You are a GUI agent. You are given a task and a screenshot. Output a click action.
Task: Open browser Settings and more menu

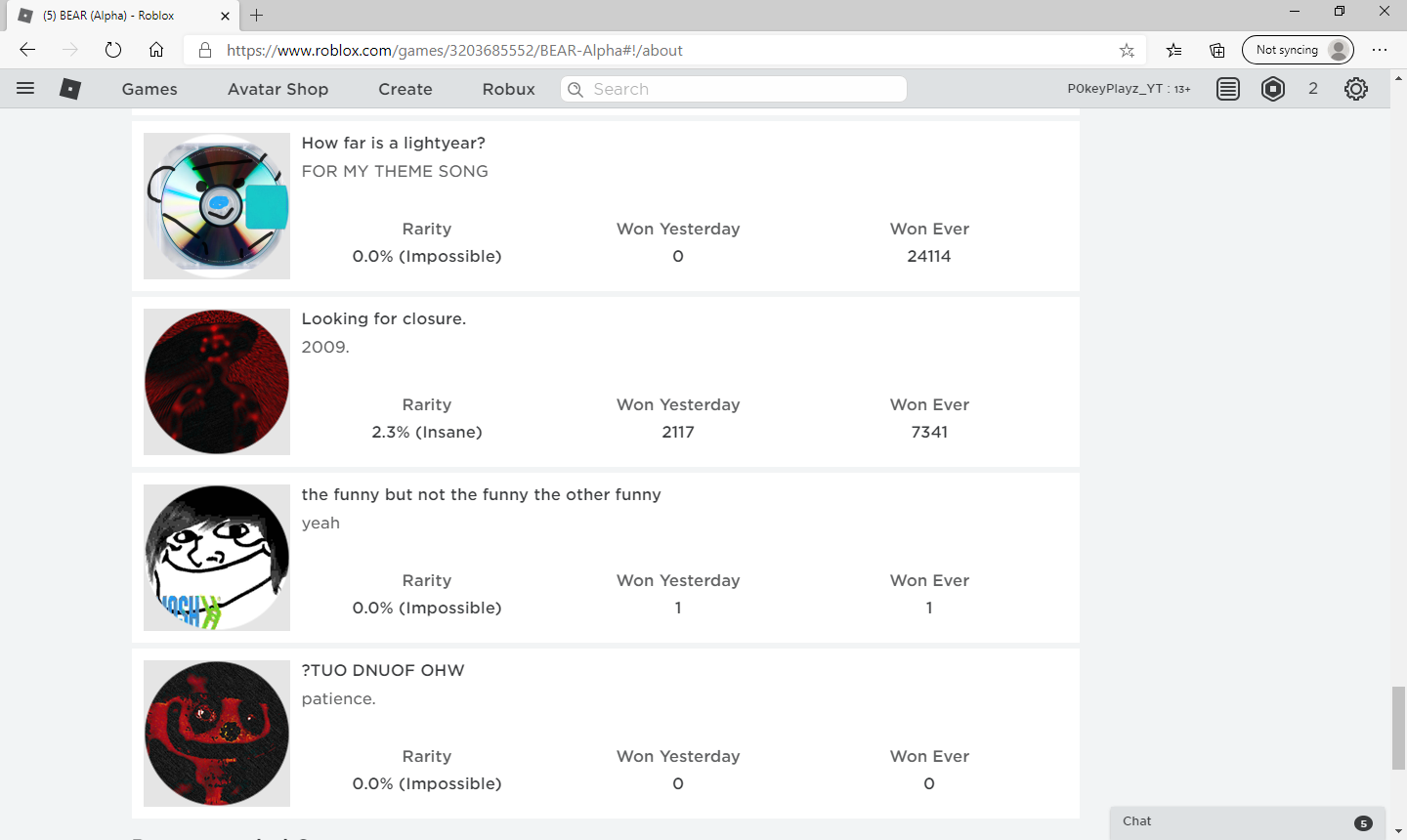coord(1380,51)
